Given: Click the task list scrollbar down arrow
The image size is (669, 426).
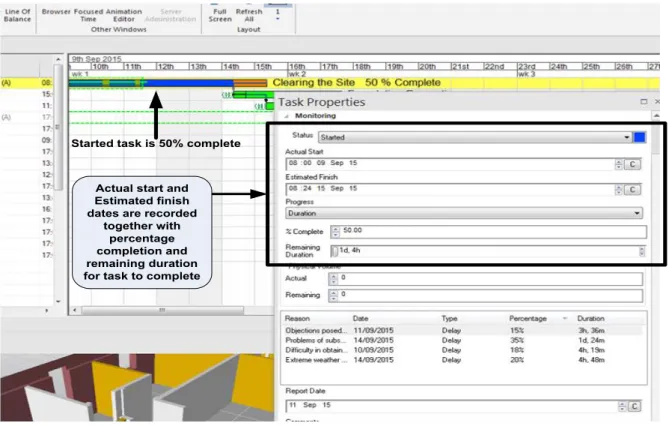Looking at the screenshot, I should pyautogui.click(x=58, y=301).
